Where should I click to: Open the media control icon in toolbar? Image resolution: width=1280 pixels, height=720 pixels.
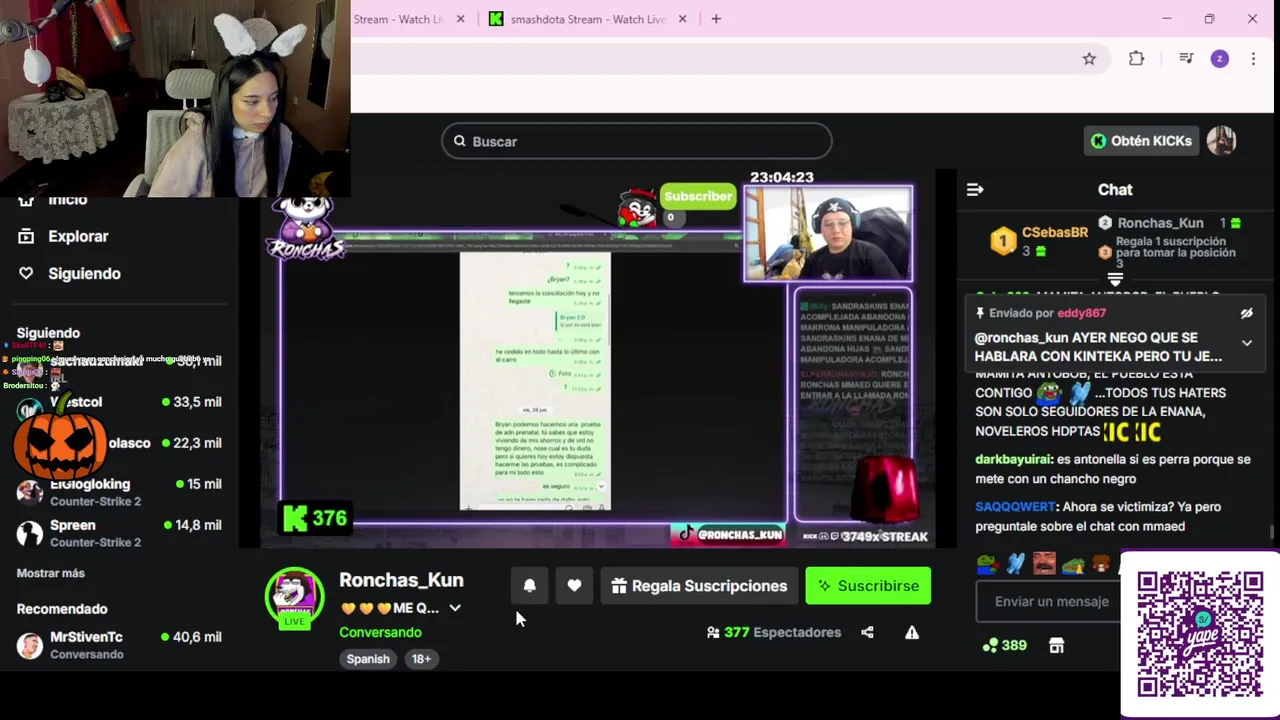pos(1186,59)
